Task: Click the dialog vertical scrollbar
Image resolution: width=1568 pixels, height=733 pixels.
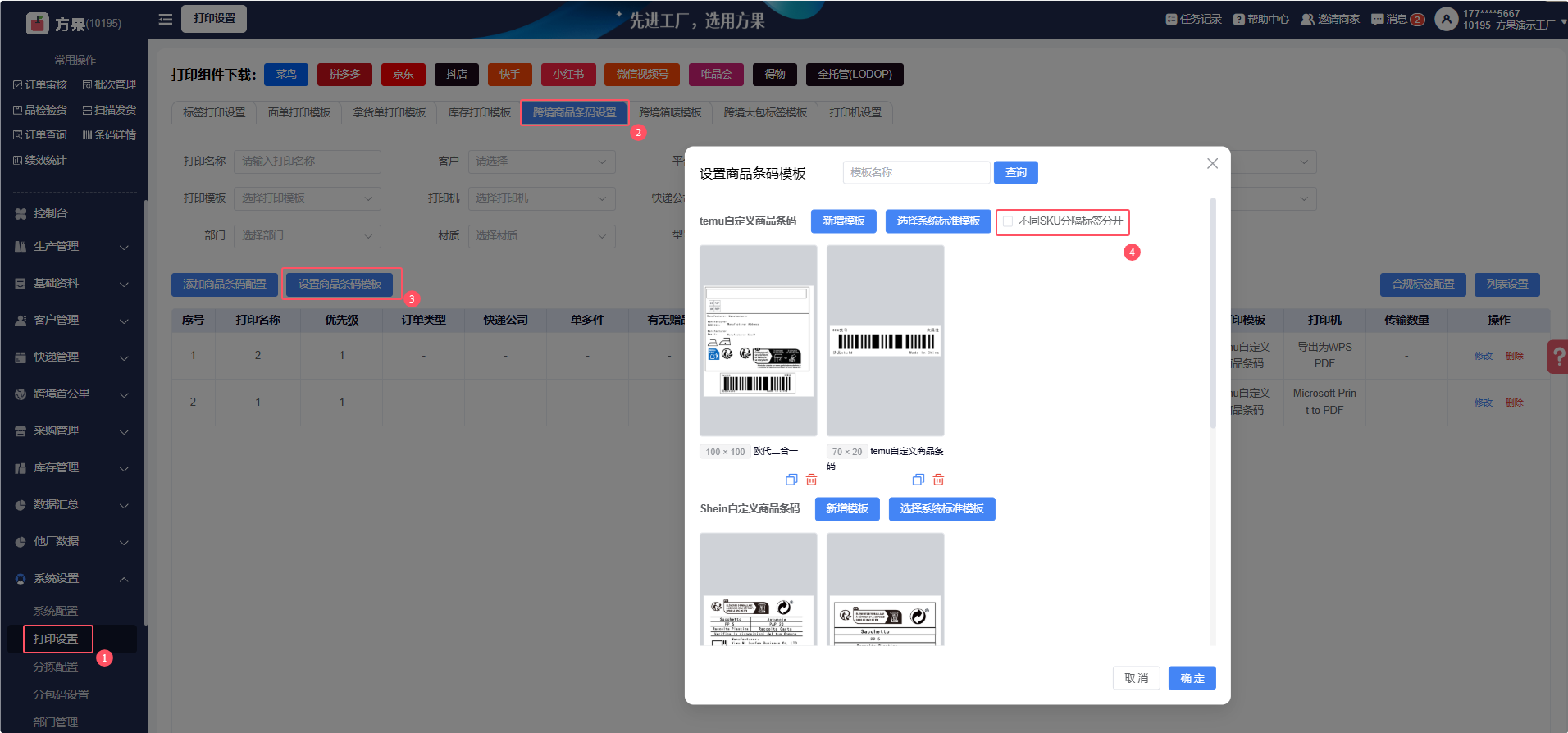Action: (x=1213, y=312)
